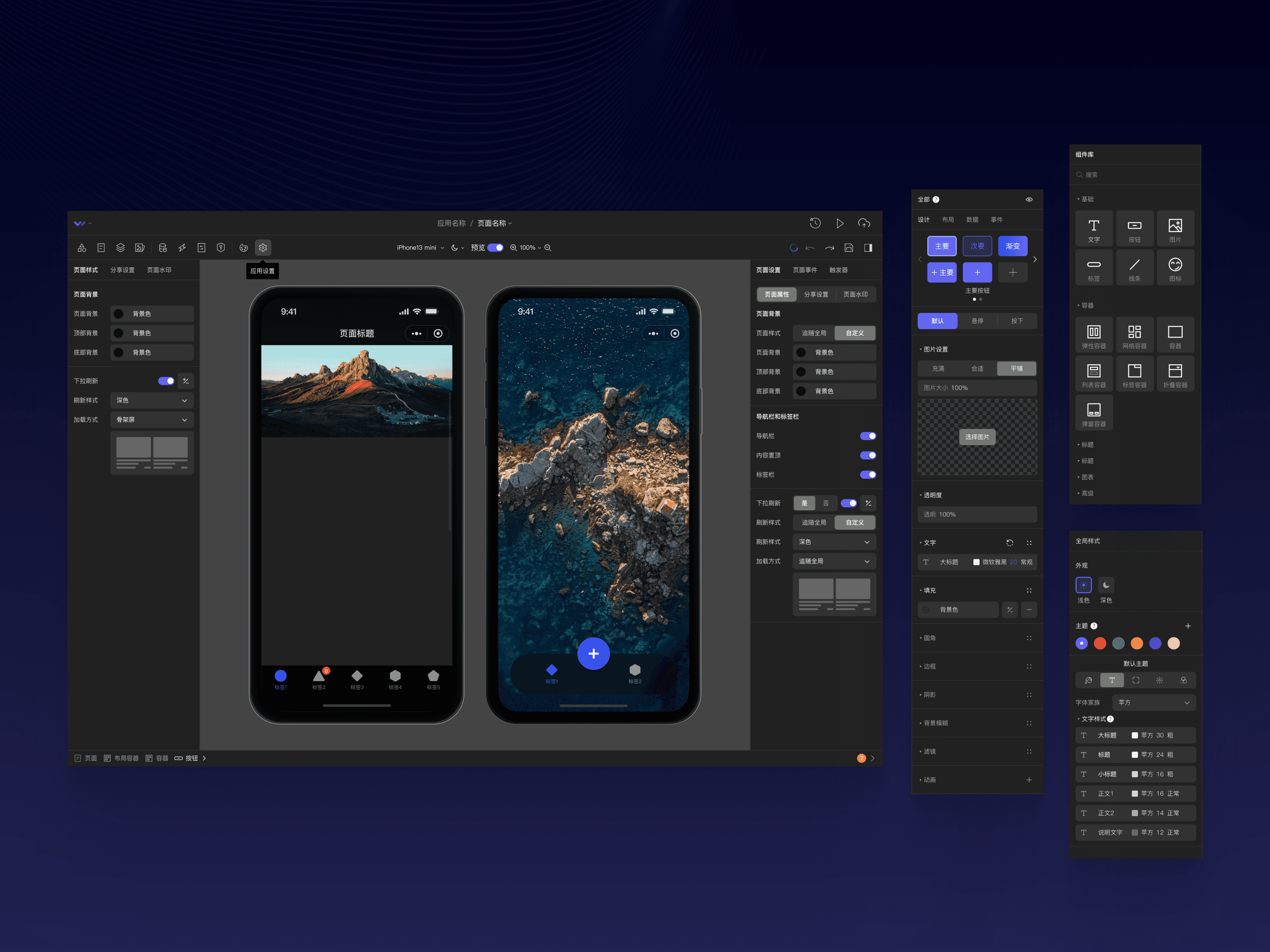The width and height of the screenshot is (1270, 952).
Task: Select the 文字 text component in 组件库
Action: pos(1094,229)
